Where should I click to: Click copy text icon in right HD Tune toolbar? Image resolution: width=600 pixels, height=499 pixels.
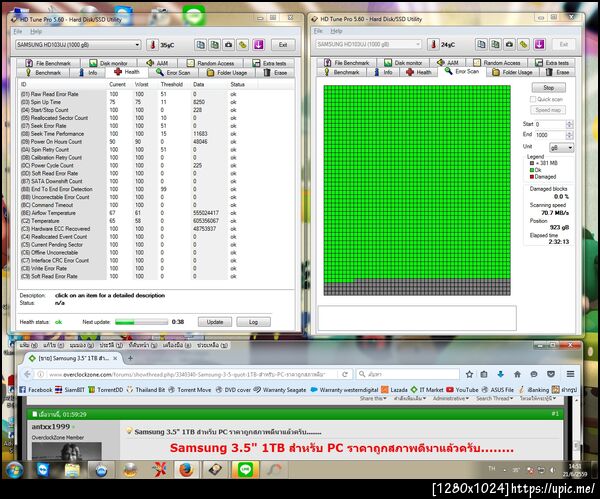pyautogui.click(x=481, y=44)
